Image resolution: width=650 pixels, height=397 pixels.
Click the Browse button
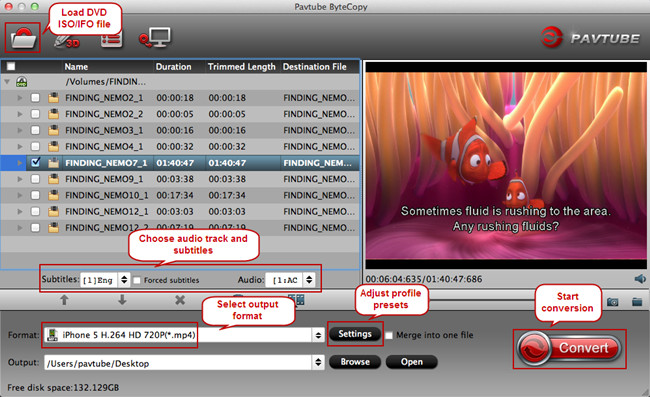click(355, 362)
